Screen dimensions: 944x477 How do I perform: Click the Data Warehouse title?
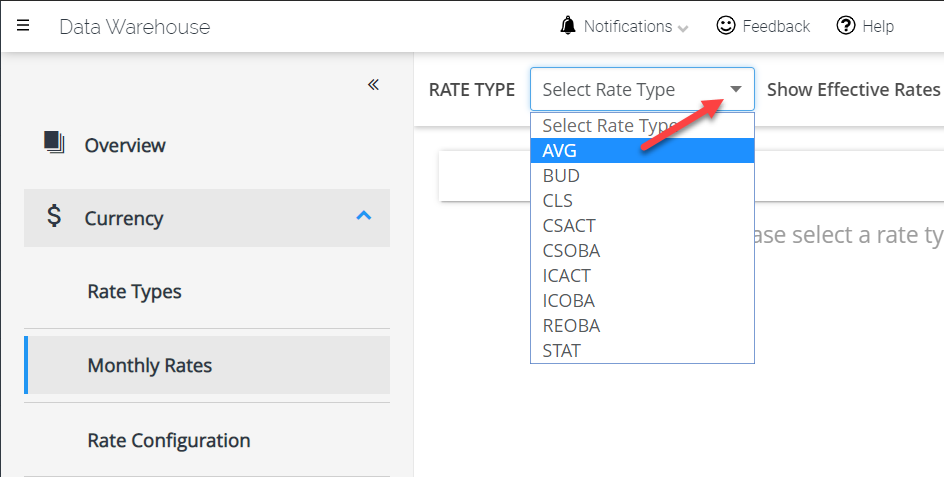135,27
